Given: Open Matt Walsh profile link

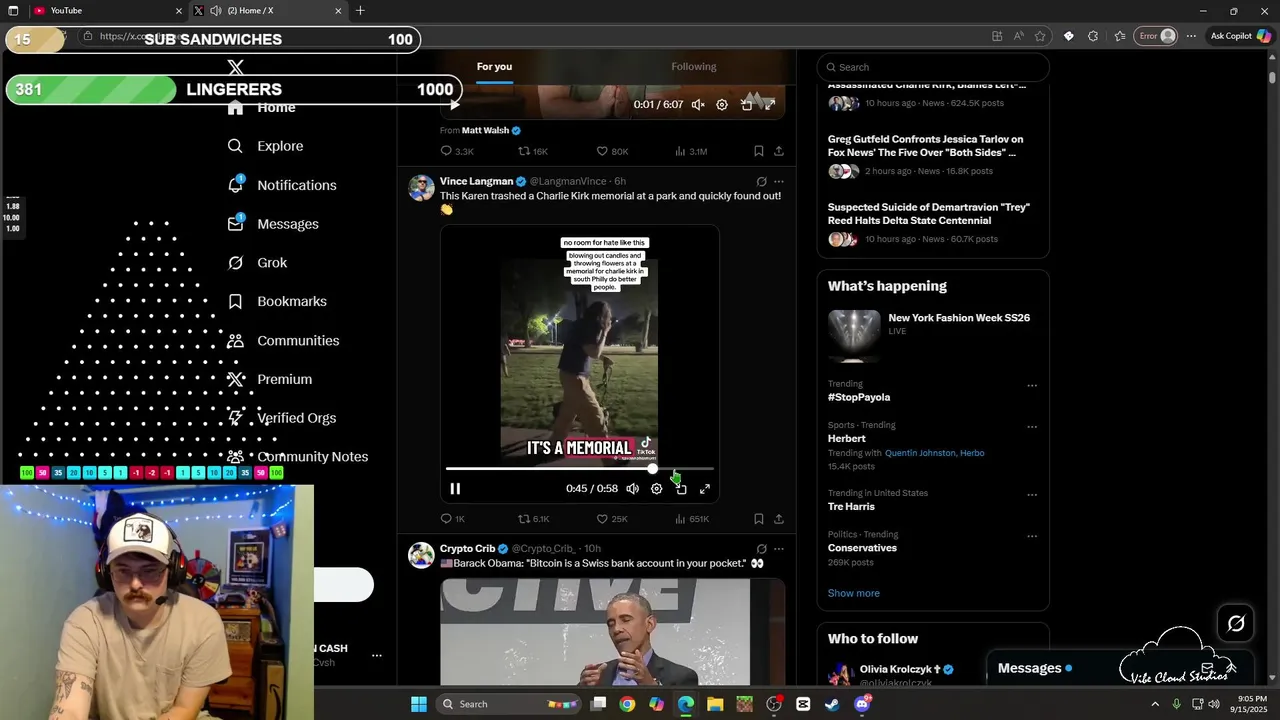Looking at the screenshot, I should [x=485, y=130].
